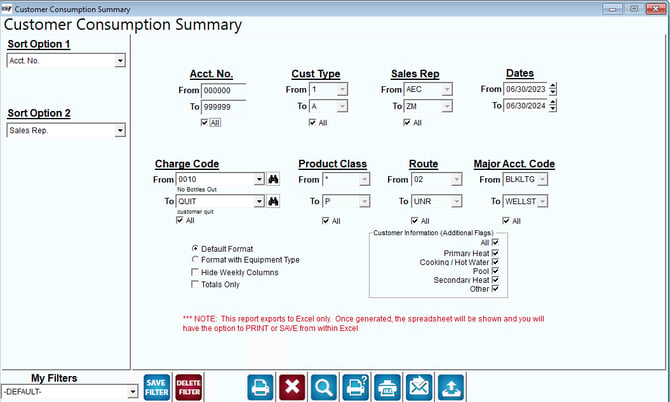Open Major Acct. Code From BLKLTG dropdown
The image size is (670, 402).
[x=542, y=179]
